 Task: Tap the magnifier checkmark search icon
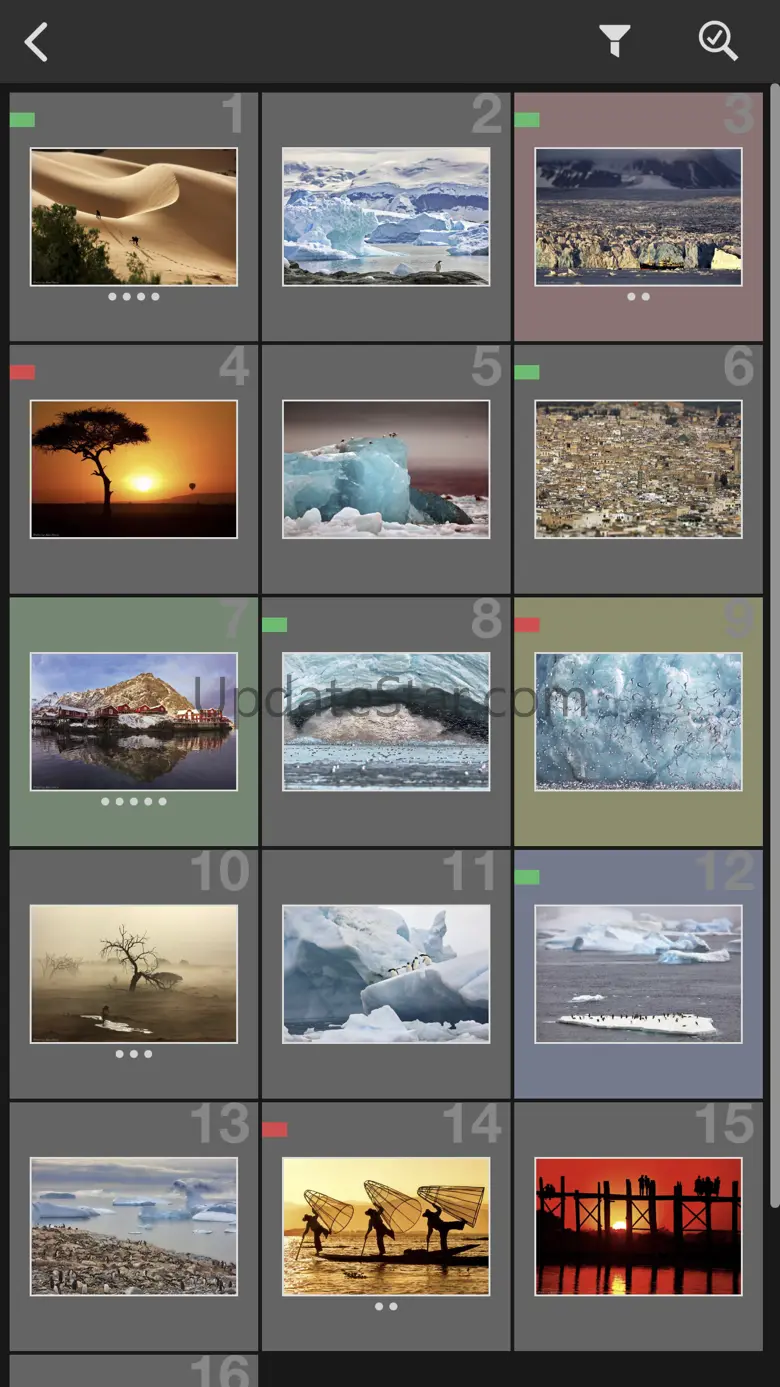717,41
